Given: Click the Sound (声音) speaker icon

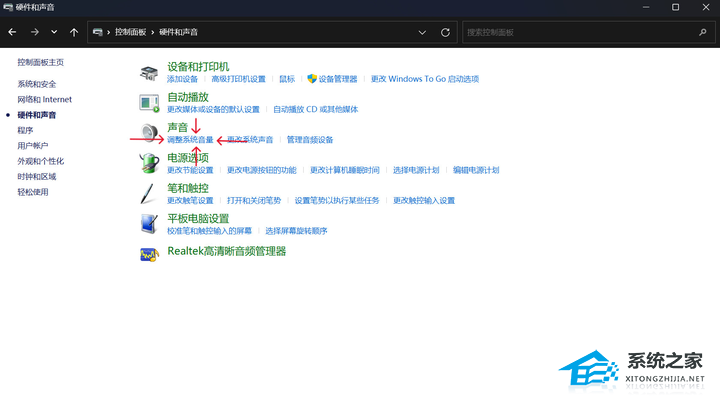Looking at the screenshot, I should point(149,133).
